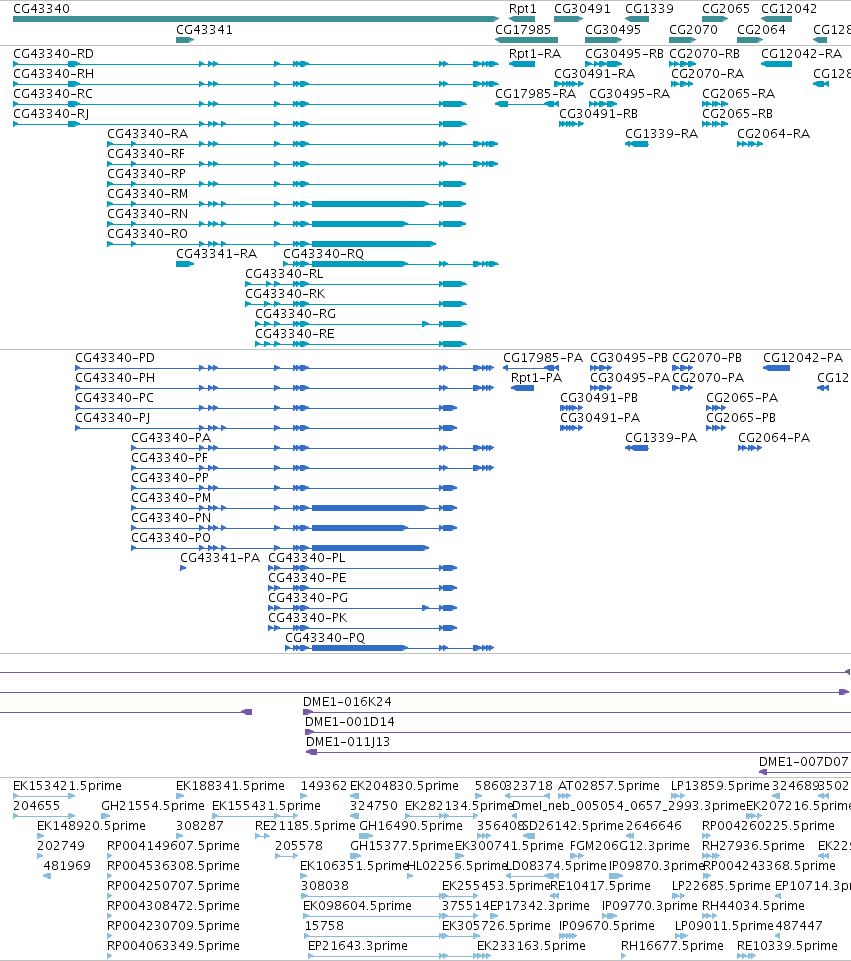Click transcript CG43340-RA label
Image resolution: width=851 pixels, height=961 pixels.
(x=148, y=134)
